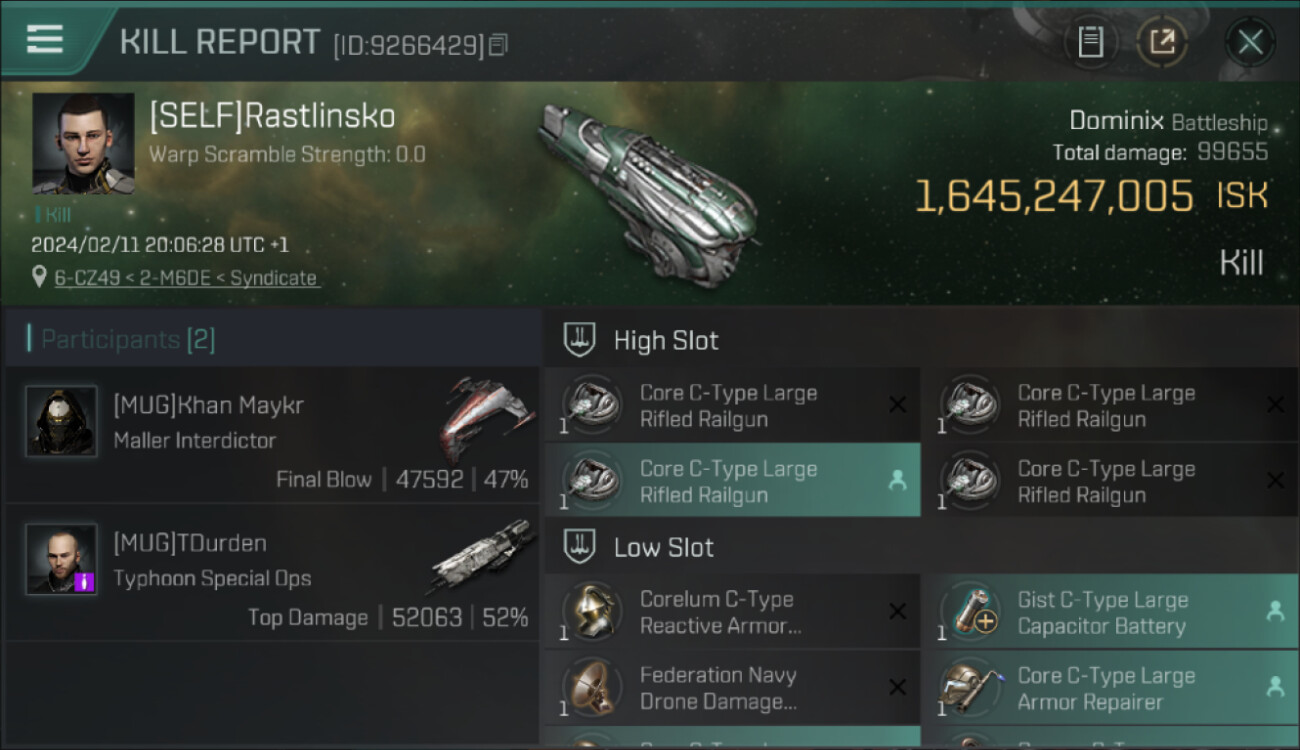The width and height of the screenshot is (1300, 750).
Task: Share the kill report externally
Action: point(1162,42)
